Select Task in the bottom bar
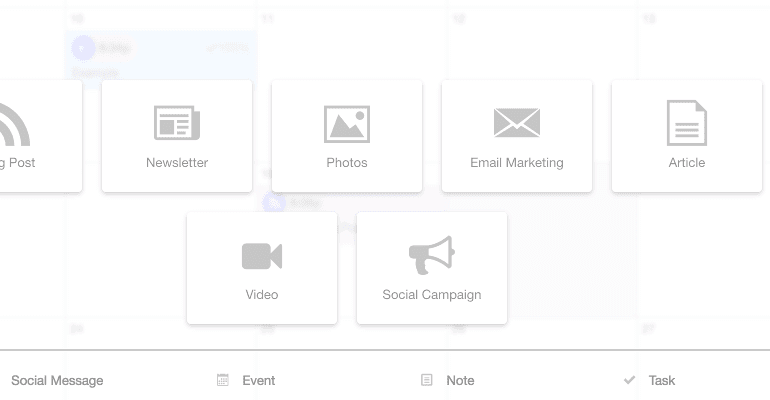The width and height of the screenshot is (770, 400). 661,380
